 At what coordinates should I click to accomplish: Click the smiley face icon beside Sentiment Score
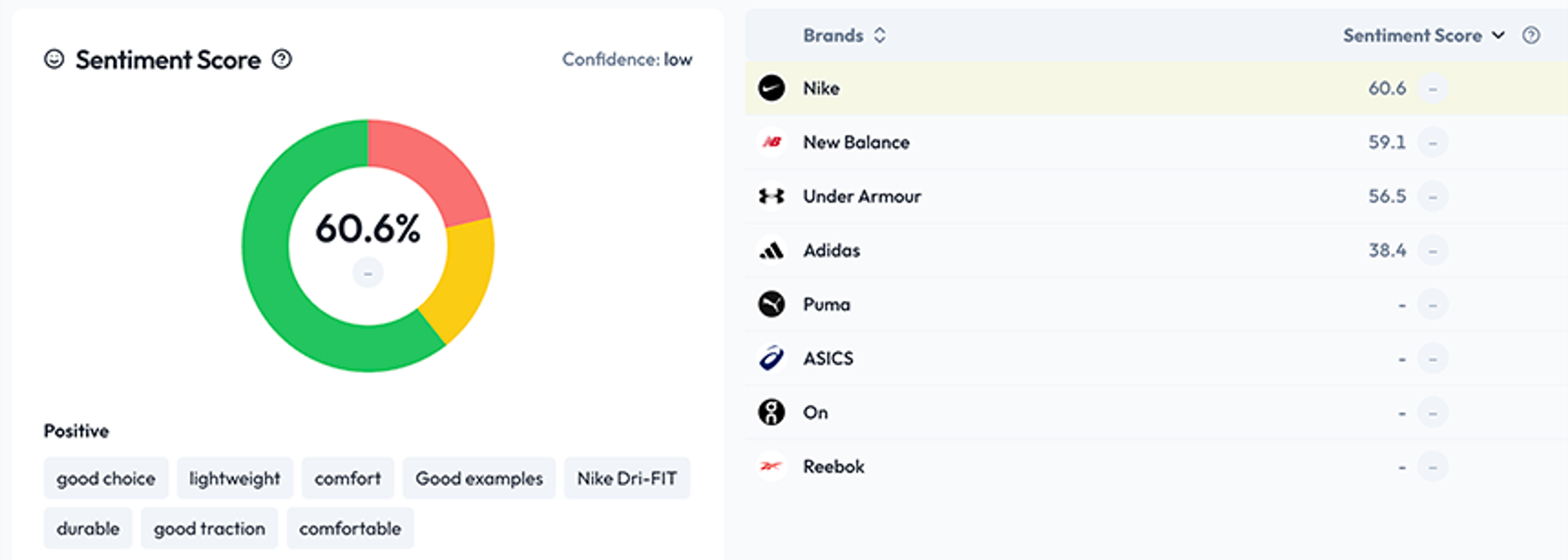coord(54,59)
